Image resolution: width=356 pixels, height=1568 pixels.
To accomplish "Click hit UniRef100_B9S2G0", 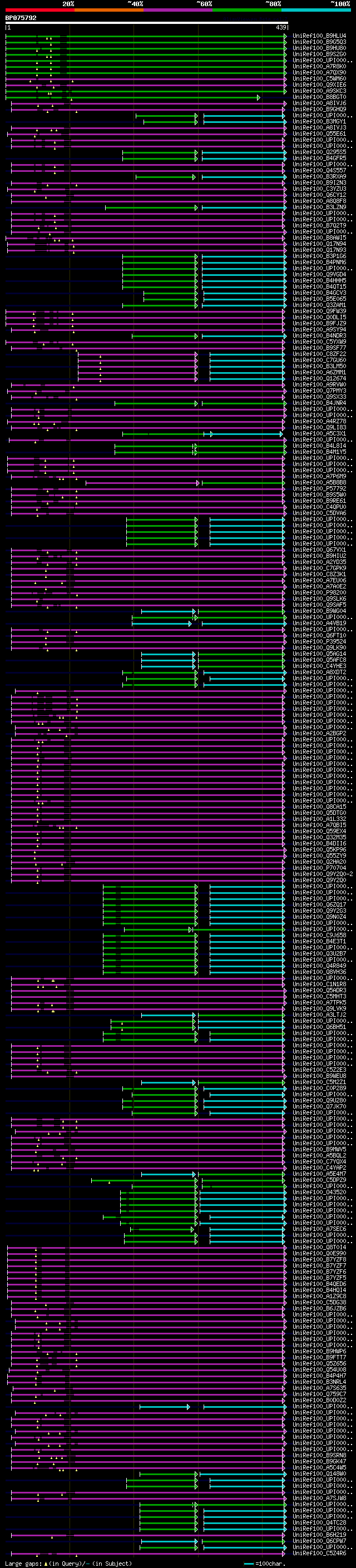I will pos(319,54).
